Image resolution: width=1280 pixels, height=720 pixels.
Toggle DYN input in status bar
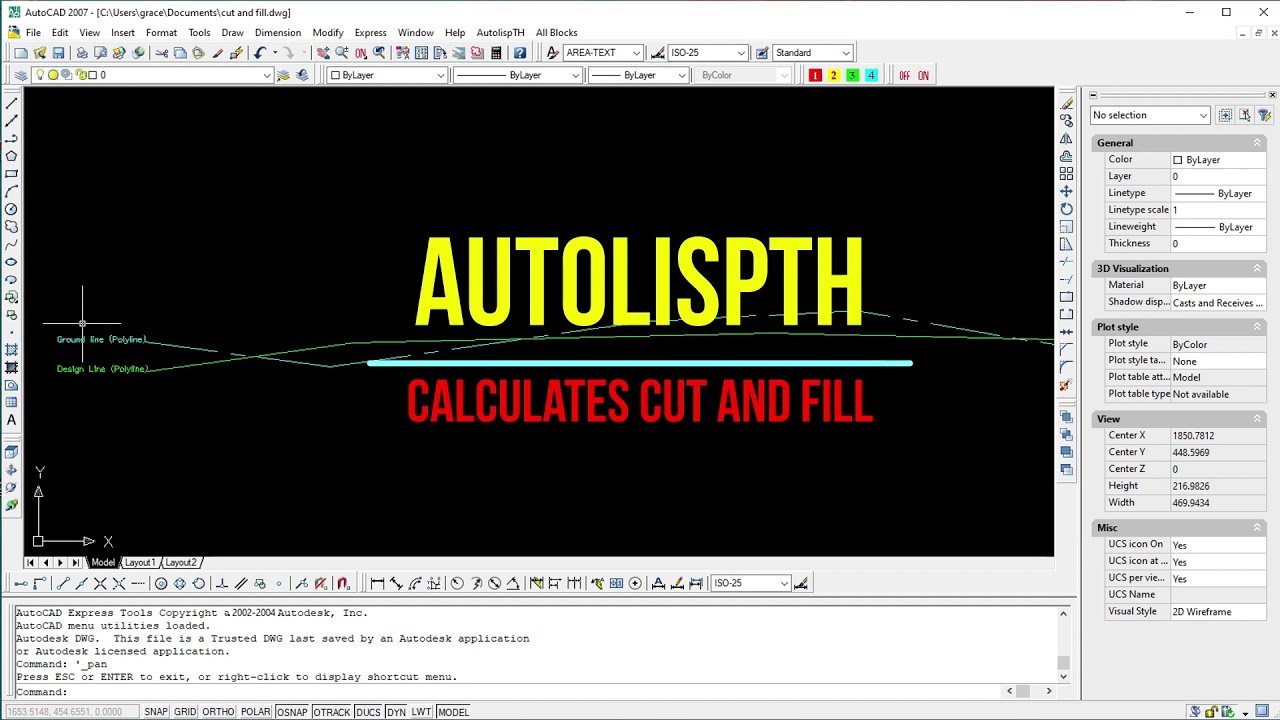tap(396, 712)
